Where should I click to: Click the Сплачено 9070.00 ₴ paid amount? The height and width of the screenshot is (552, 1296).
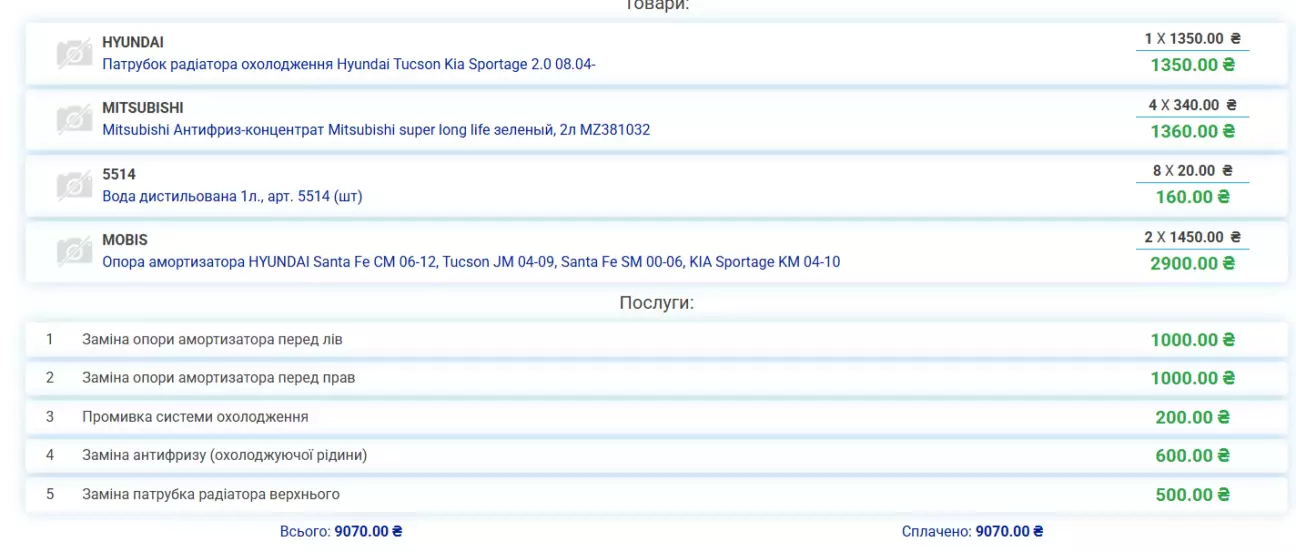pos(1009,532)
